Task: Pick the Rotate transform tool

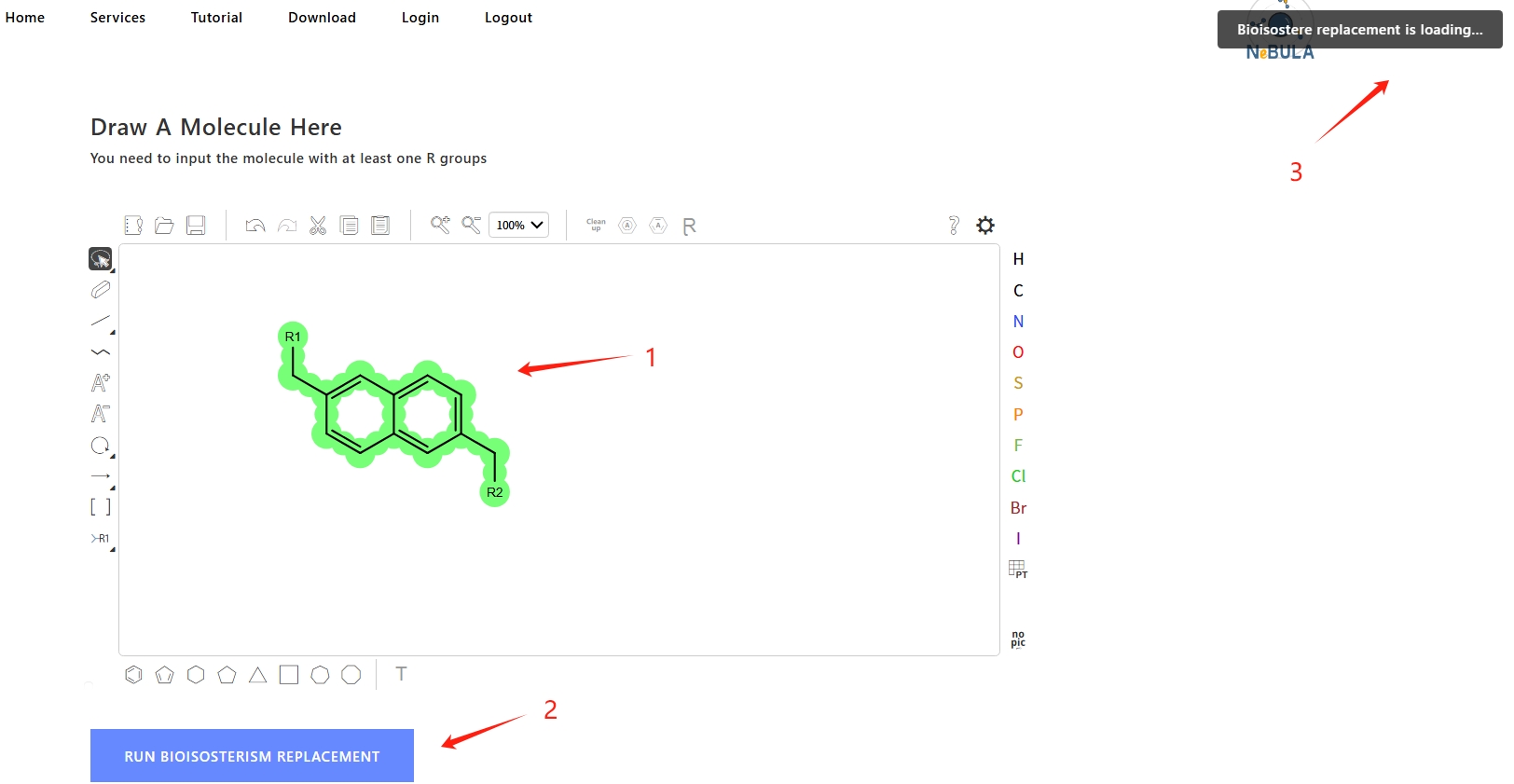Action: click(101, 446)
